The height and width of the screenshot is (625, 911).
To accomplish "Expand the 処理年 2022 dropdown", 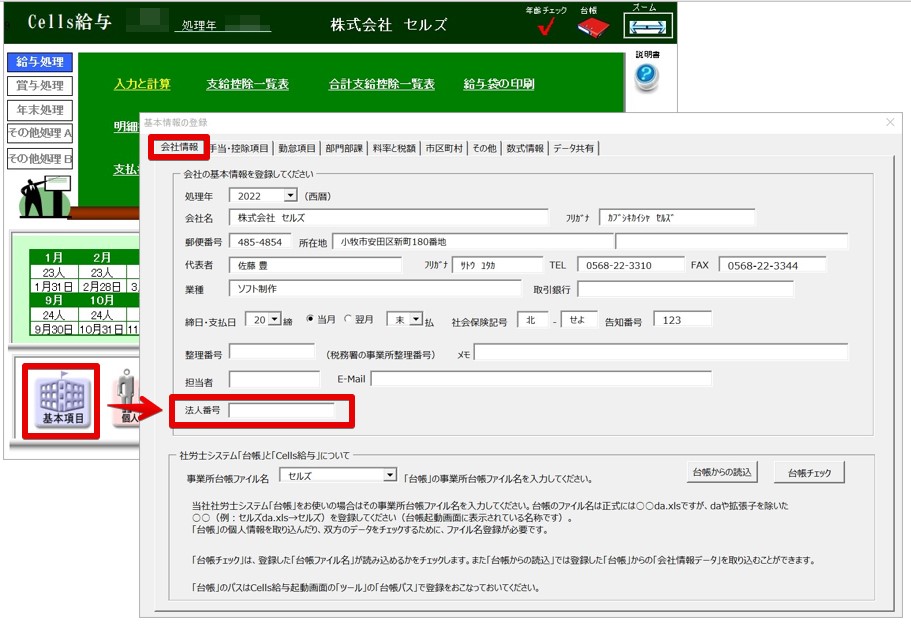I will click(290, 195).
